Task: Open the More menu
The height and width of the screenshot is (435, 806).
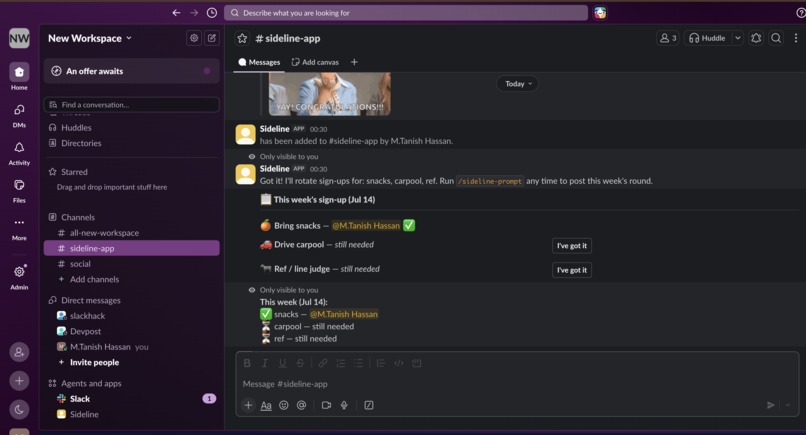Action: [x=19, y=228]
